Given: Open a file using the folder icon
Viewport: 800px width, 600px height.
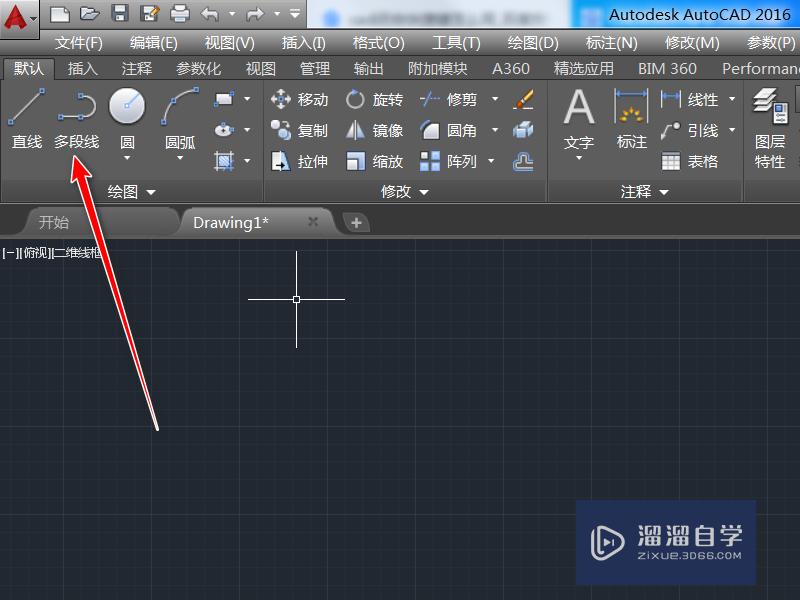Looking at the screenshot, I should (x=89, y=14).
